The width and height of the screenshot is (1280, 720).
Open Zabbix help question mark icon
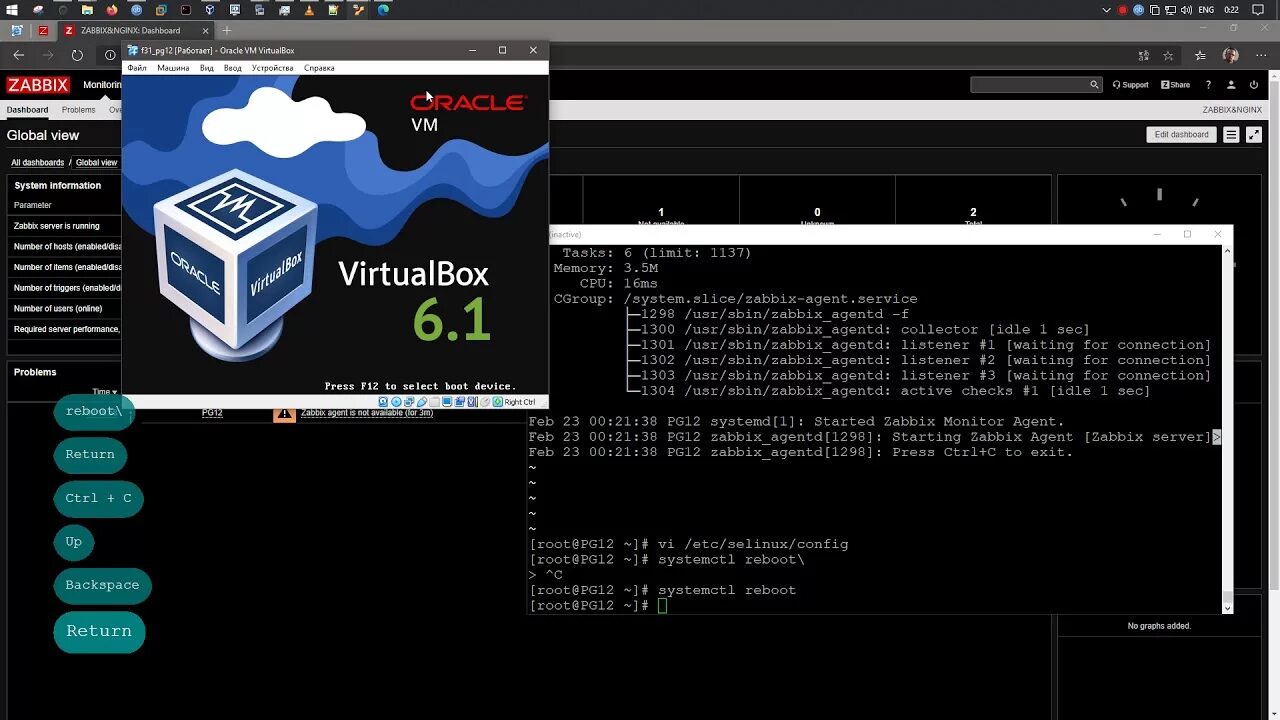point(1208,85)
